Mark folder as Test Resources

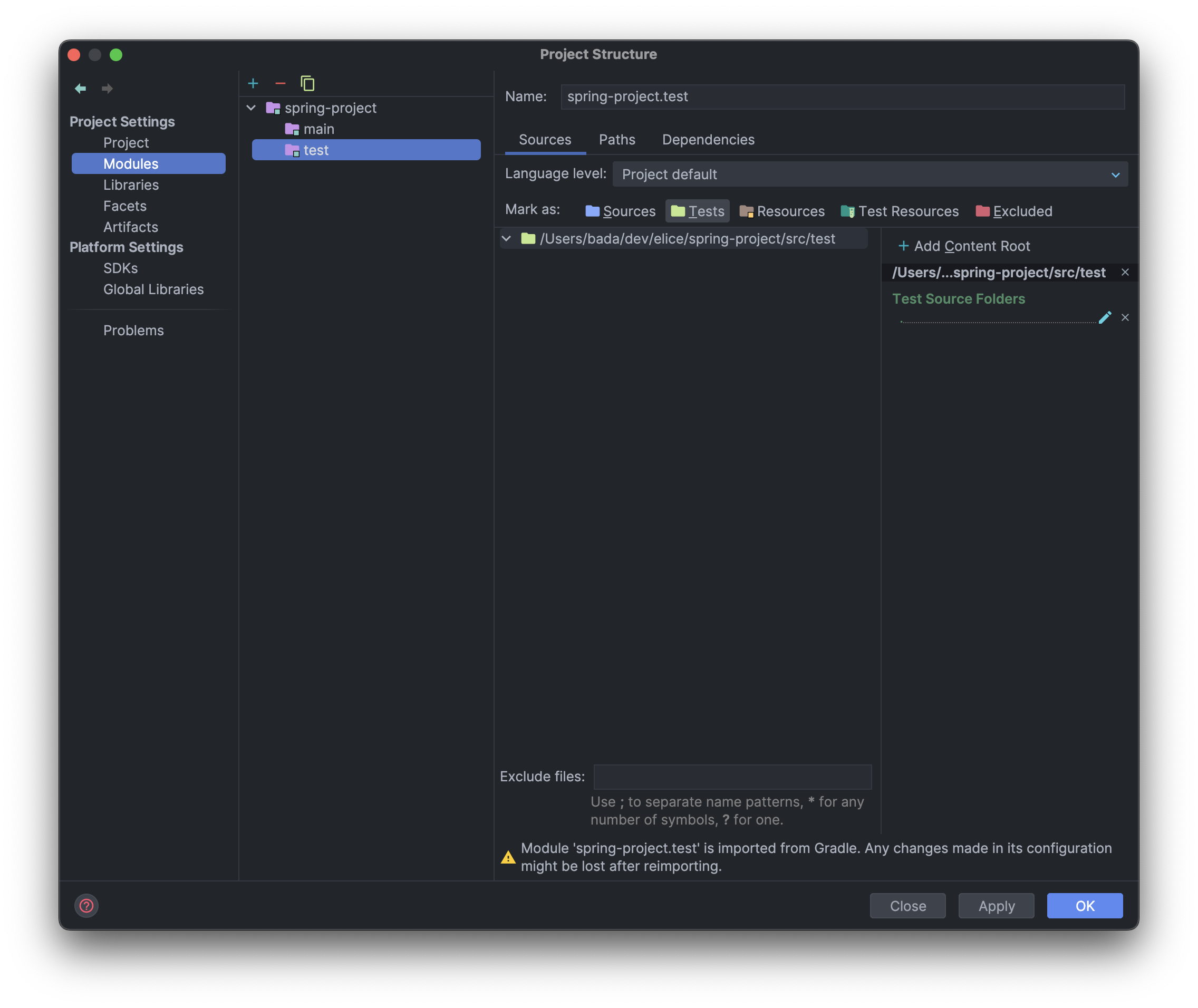pos(900,211)
